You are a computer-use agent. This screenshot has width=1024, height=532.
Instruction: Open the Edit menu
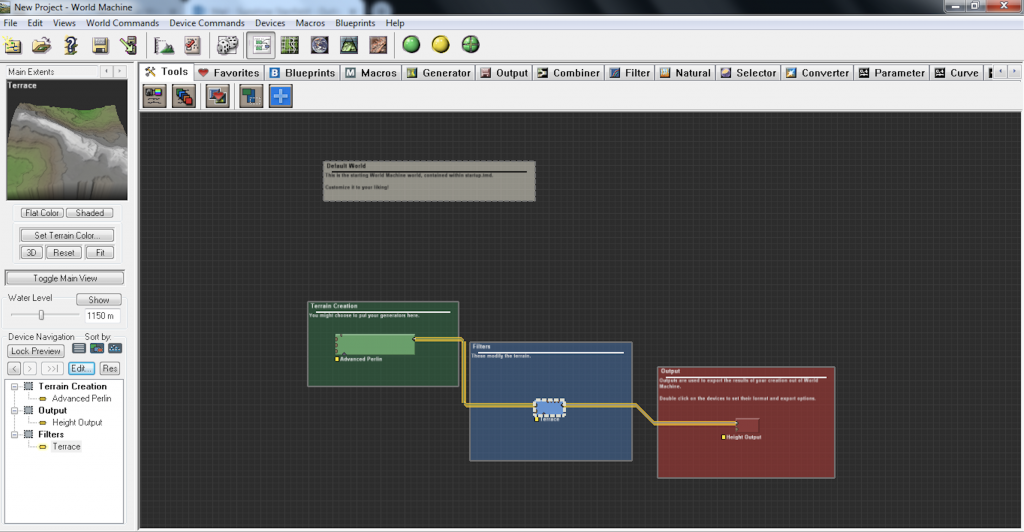[35, 23]
